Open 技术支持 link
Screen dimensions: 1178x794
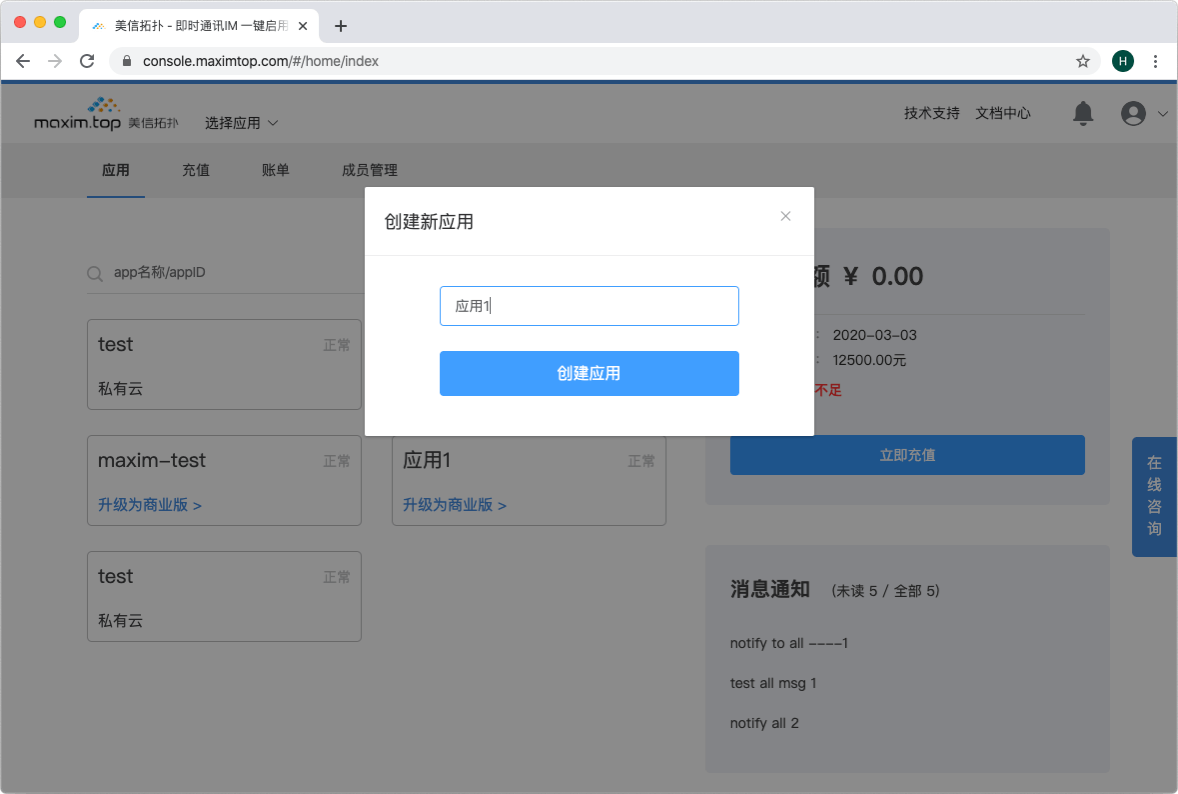coord(932,113)
